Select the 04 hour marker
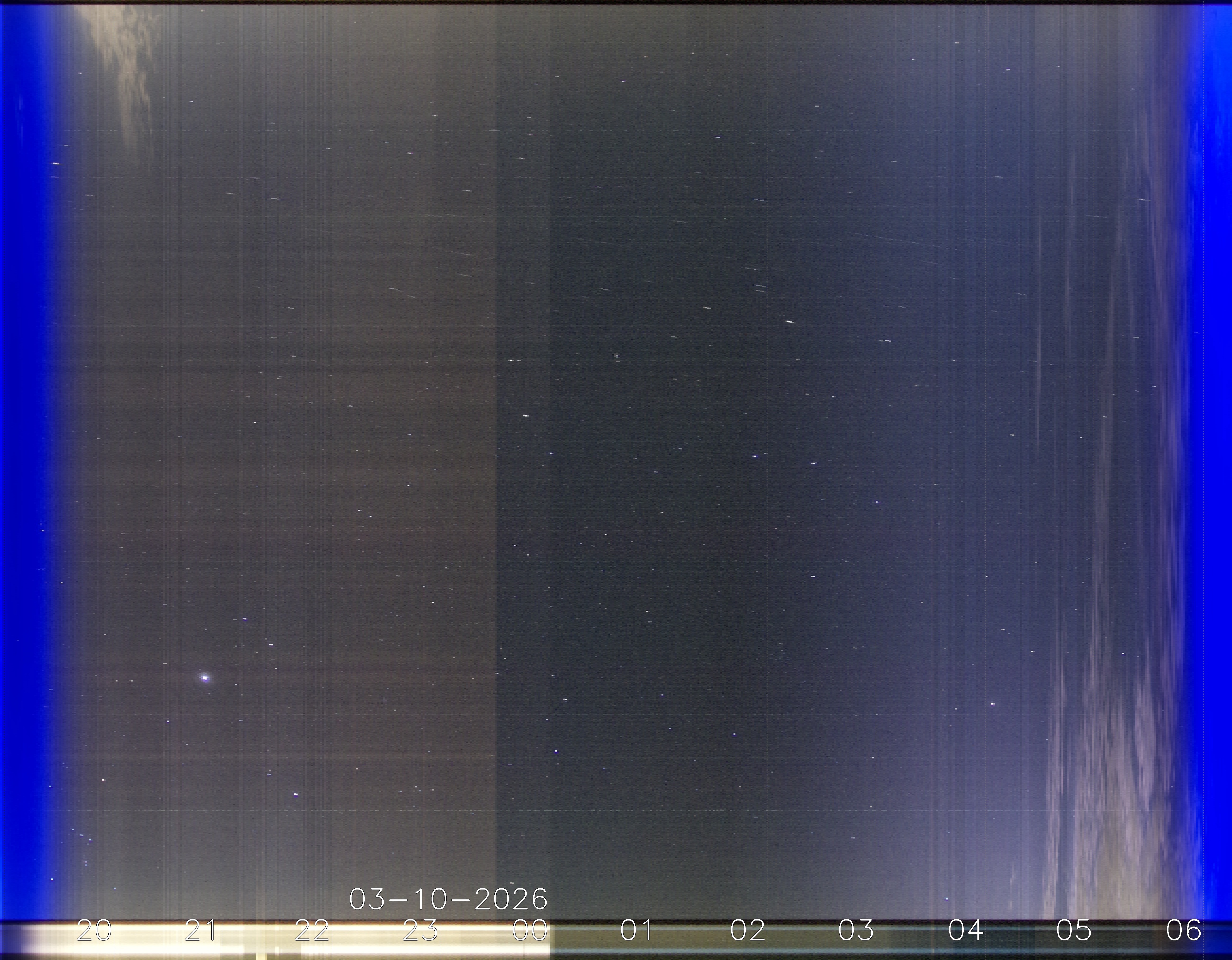1232x960 pixels. [966, 930]
